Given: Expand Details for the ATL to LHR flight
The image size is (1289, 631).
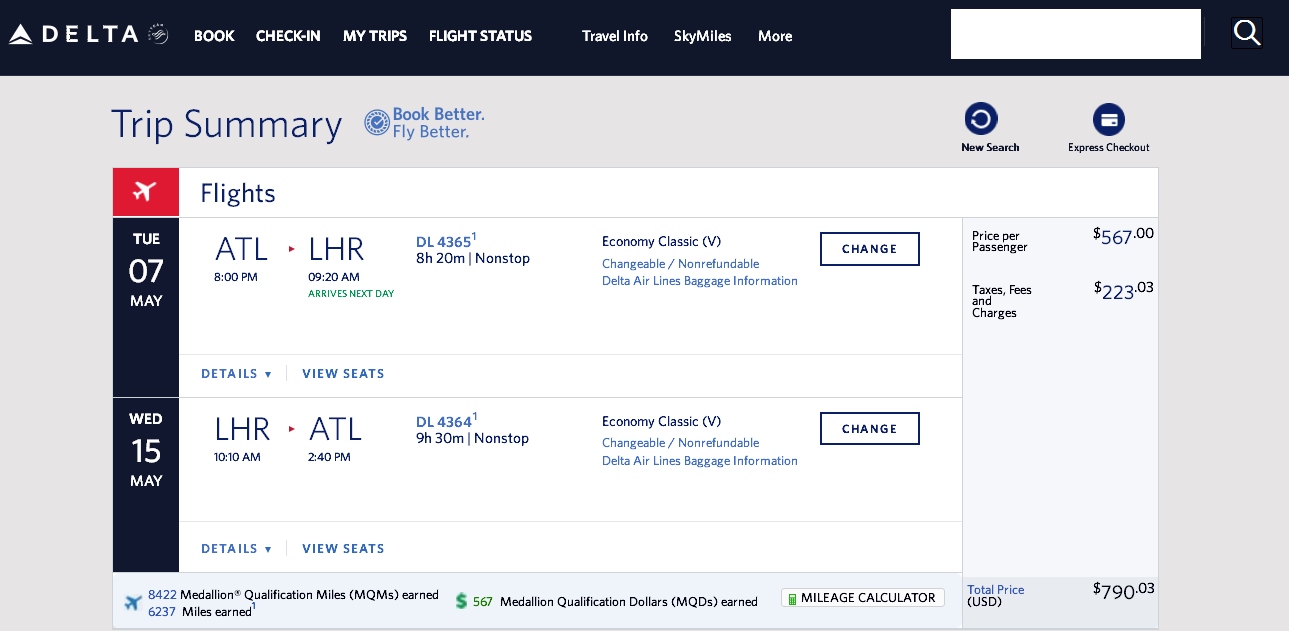Looking at the screenshot, I should pos(237,373).
